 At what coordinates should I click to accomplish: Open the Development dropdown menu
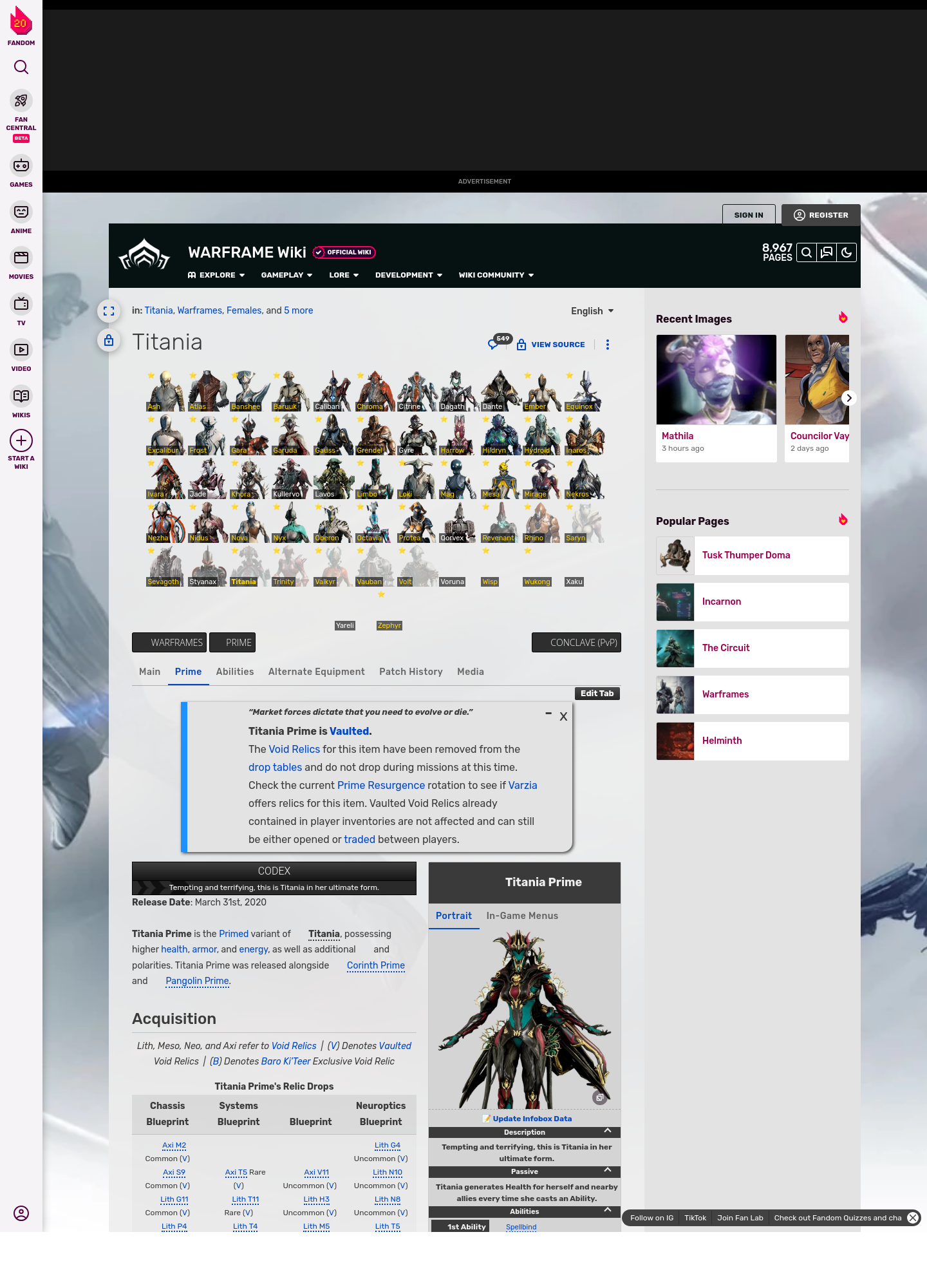point(409,275)
